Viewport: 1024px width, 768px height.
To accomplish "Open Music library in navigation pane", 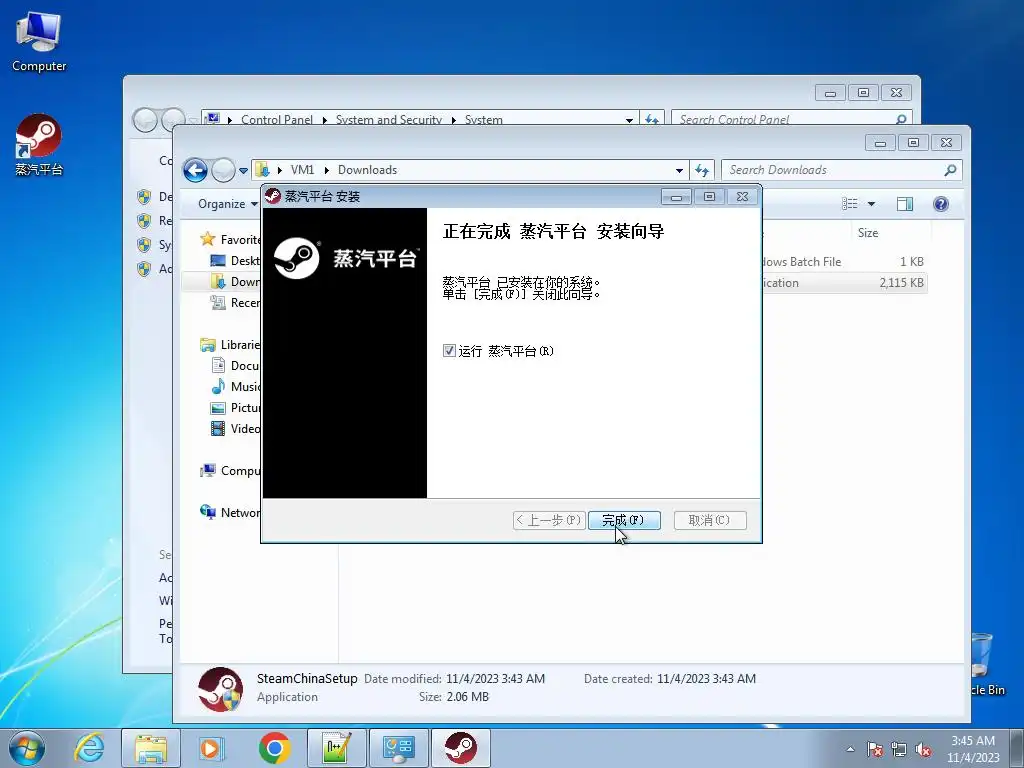I will point(235,386).
